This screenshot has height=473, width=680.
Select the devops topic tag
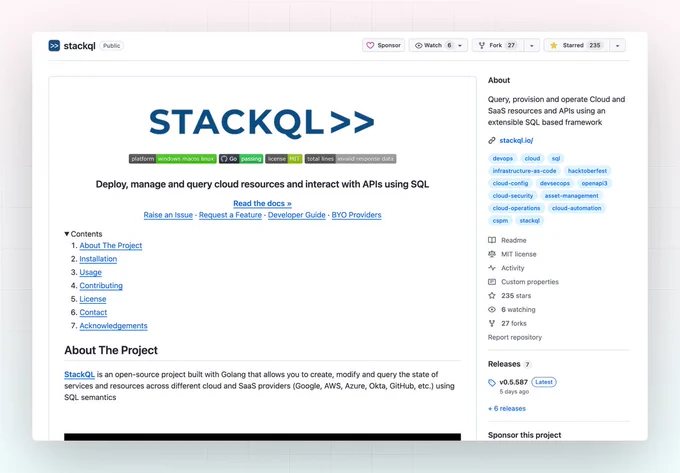click(503, 159)
